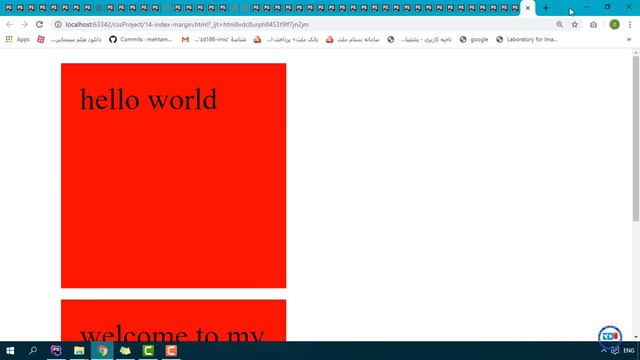
Task: Click the camera extension icon
Action: 593,25
